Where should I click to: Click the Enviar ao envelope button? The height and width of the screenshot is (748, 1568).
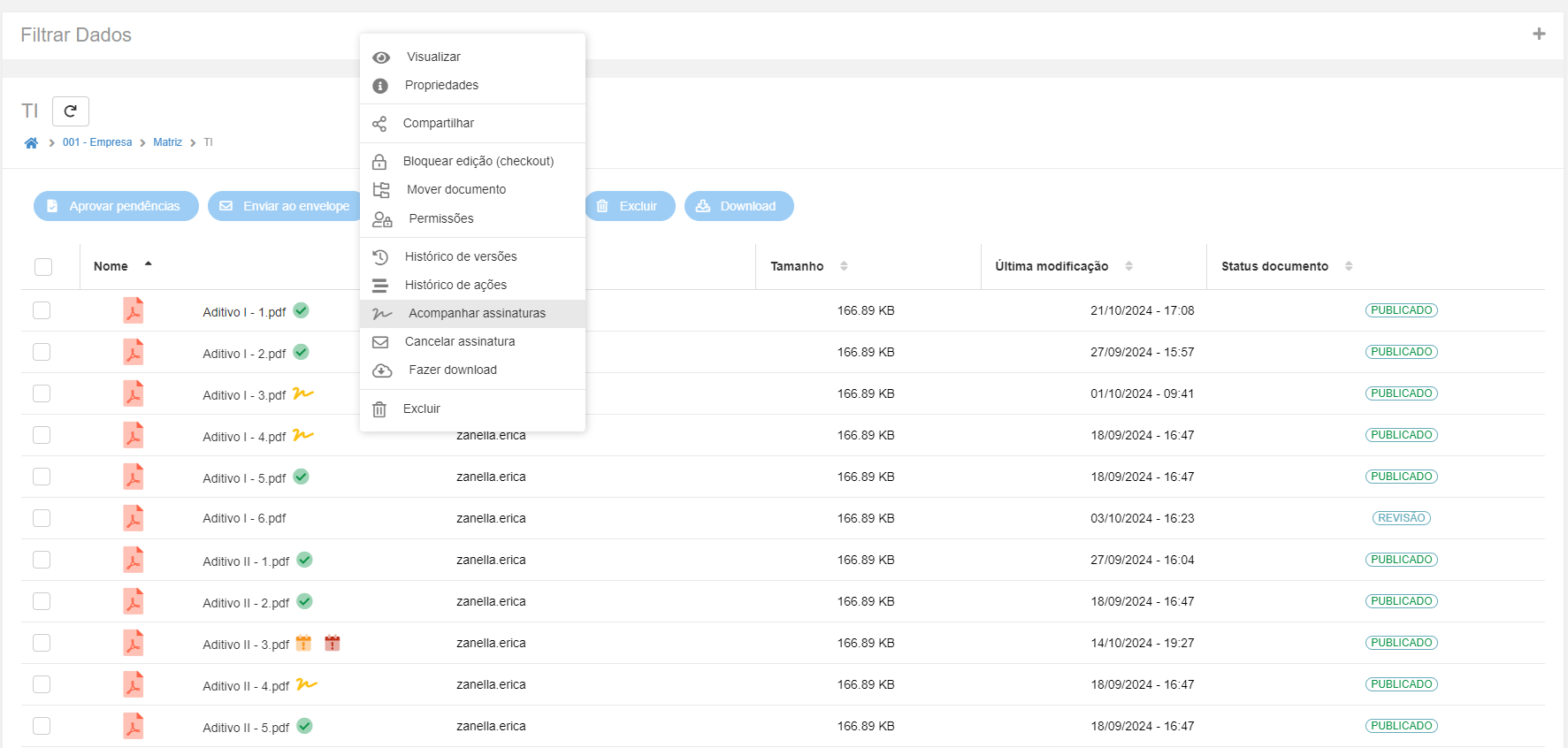(x=285, y=206)
